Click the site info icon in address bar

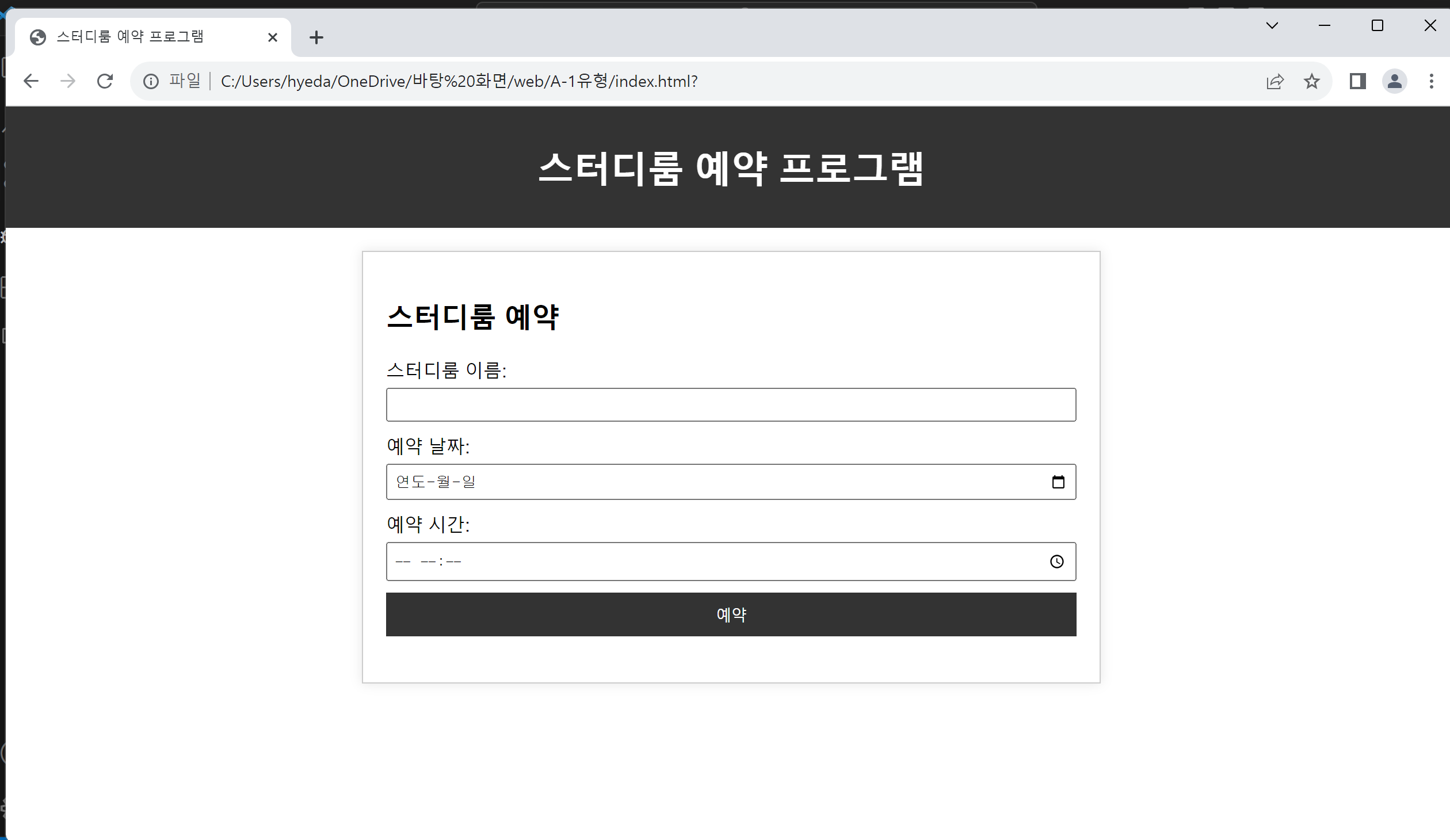[151, 81]
